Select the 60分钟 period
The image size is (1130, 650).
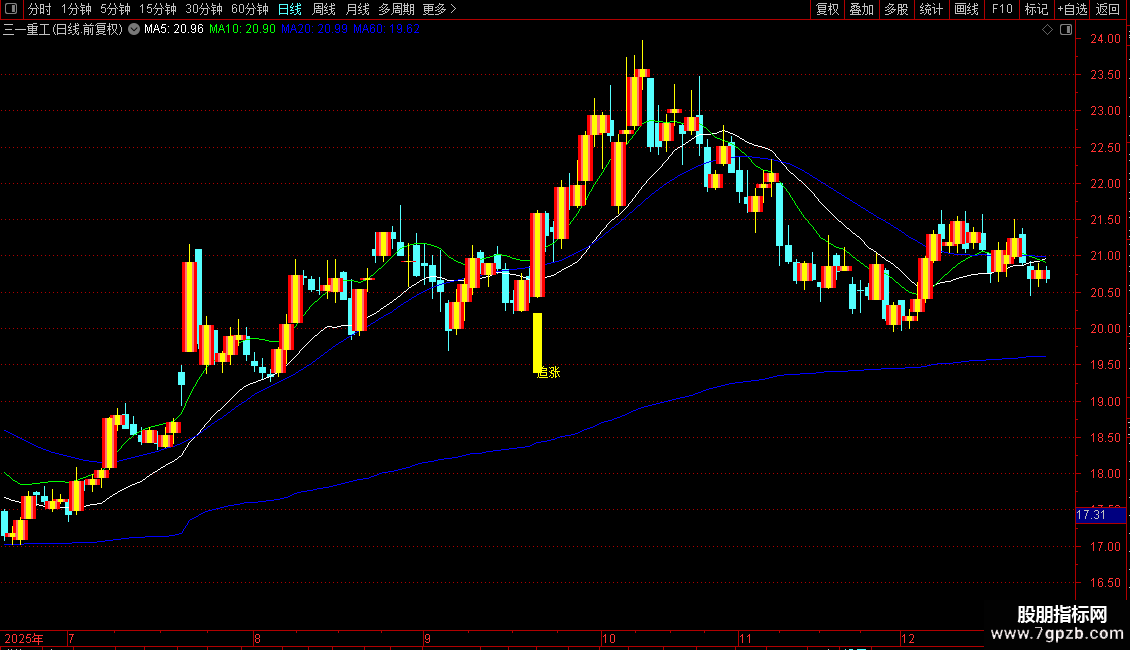[x=249, y=9]
